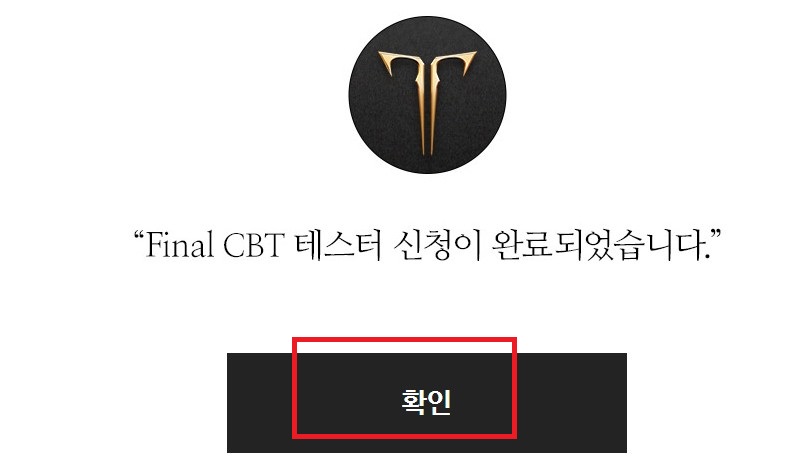Acknowledge registration with the 확인 button
This screenshot has height=463, width=795.
point(426,403)
